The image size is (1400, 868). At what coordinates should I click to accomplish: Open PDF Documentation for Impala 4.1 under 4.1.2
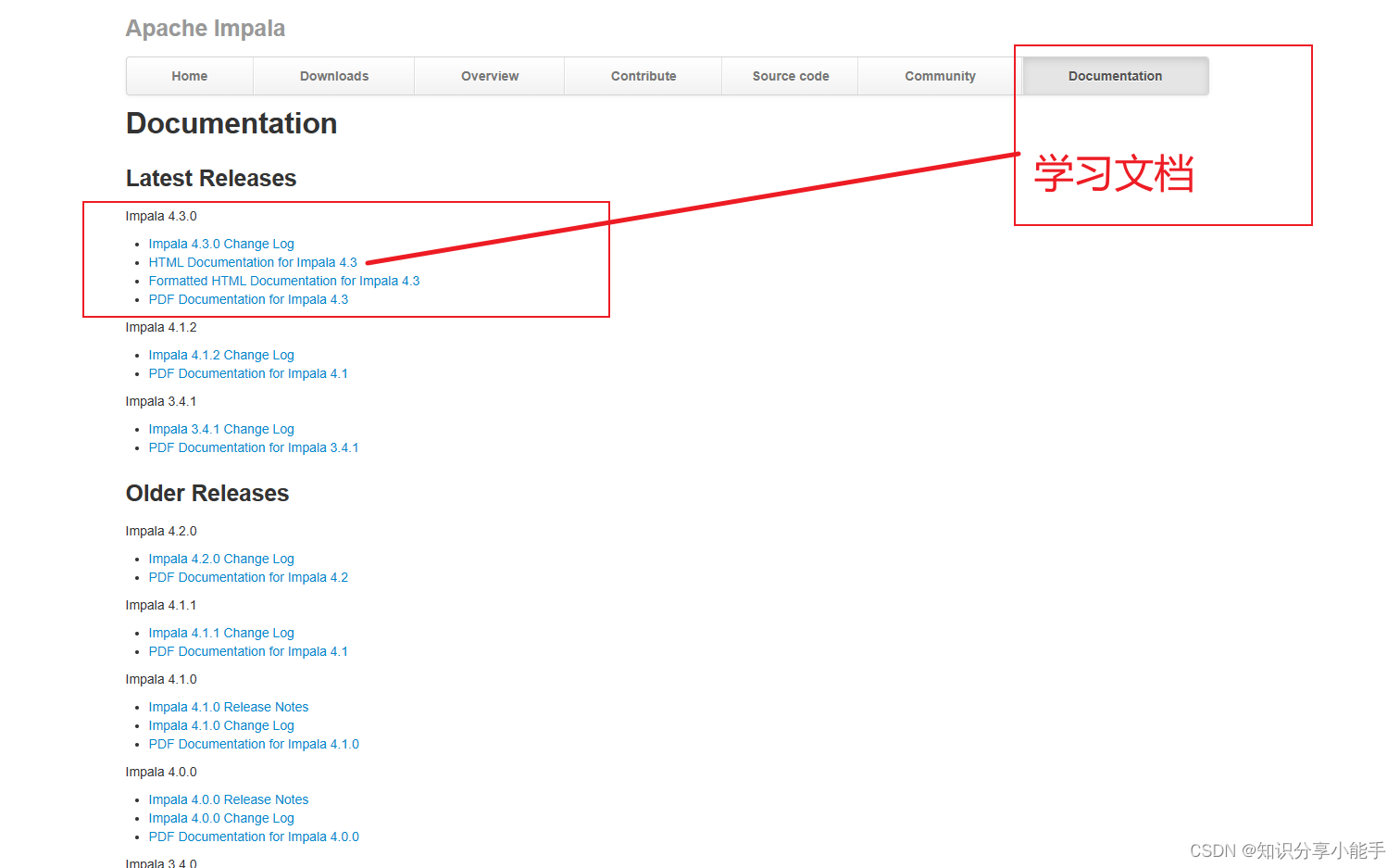coord(248,373)
